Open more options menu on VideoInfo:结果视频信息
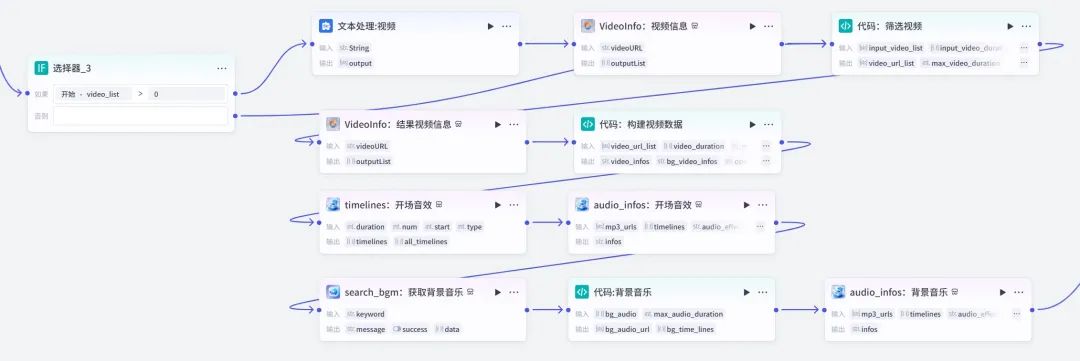1080x361 pixels. pyautogui.click(x=514, y=125)
